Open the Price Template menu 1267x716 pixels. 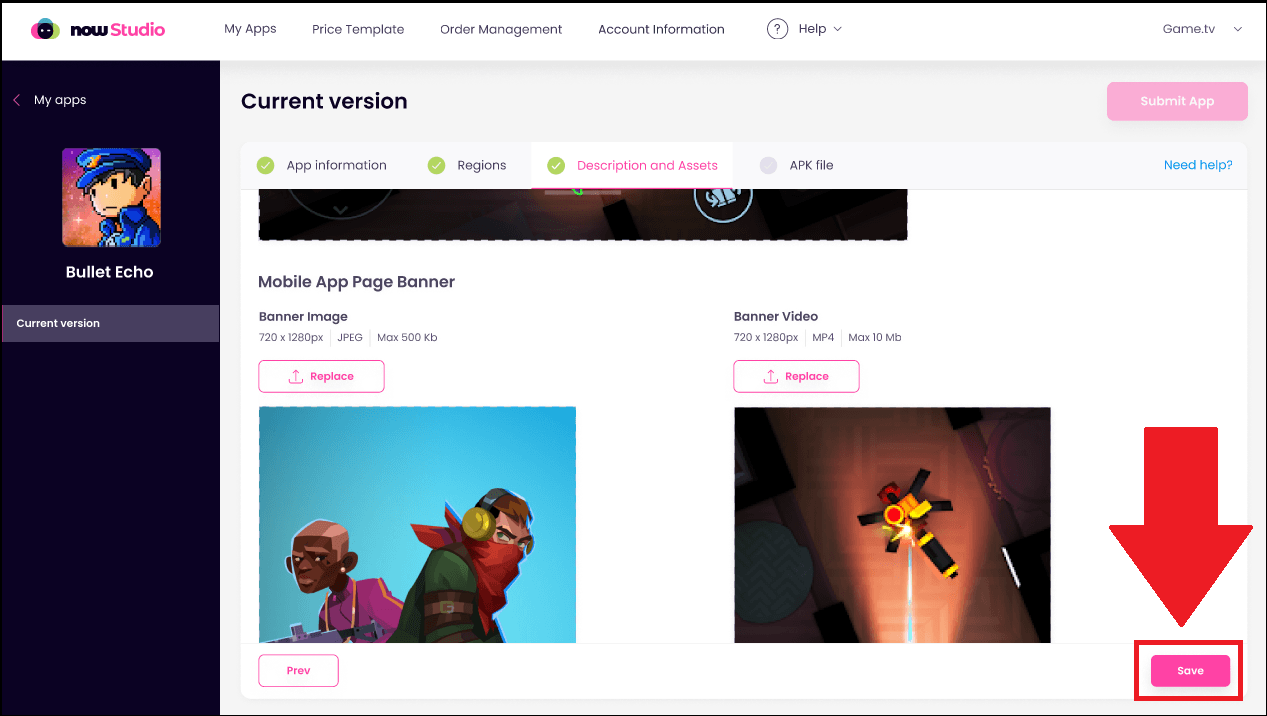[x=358, y=29]
